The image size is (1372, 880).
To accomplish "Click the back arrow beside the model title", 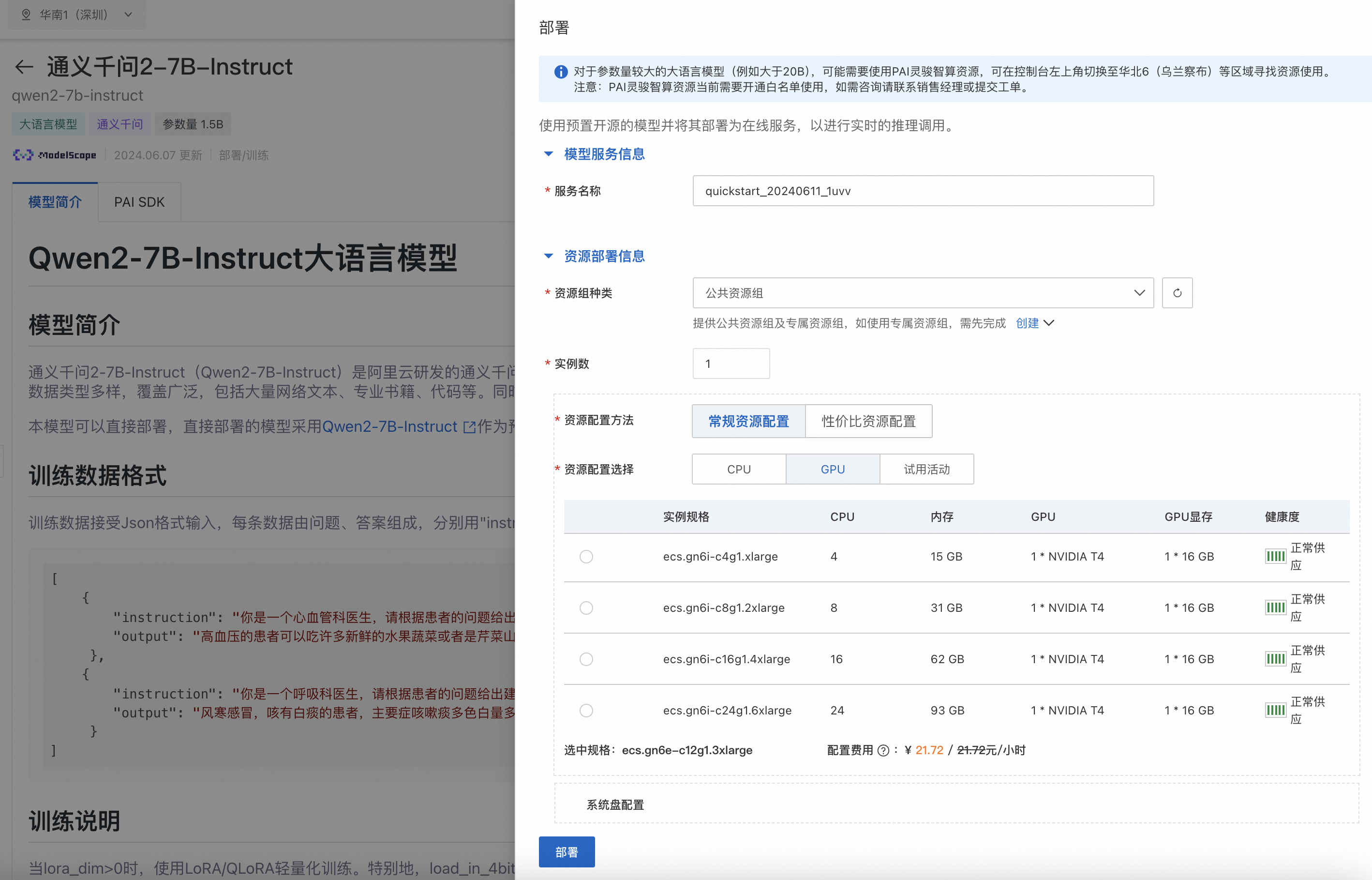I will (x=24, y=67).
